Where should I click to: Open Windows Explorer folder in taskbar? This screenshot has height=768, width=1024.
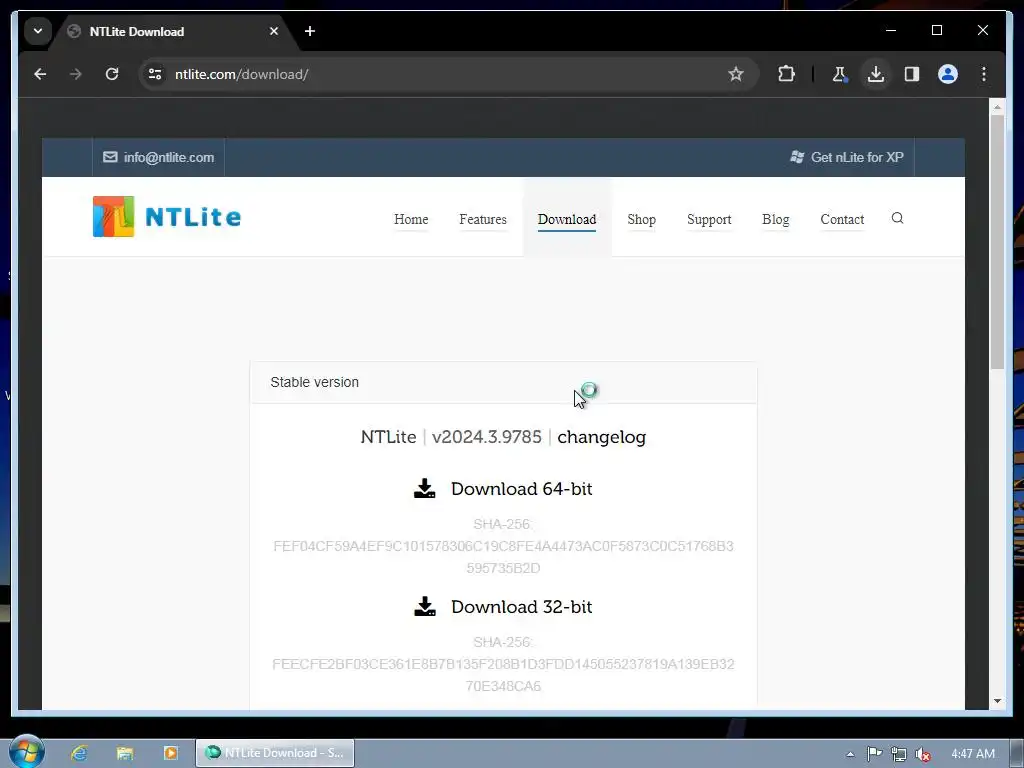click(125, 753)
